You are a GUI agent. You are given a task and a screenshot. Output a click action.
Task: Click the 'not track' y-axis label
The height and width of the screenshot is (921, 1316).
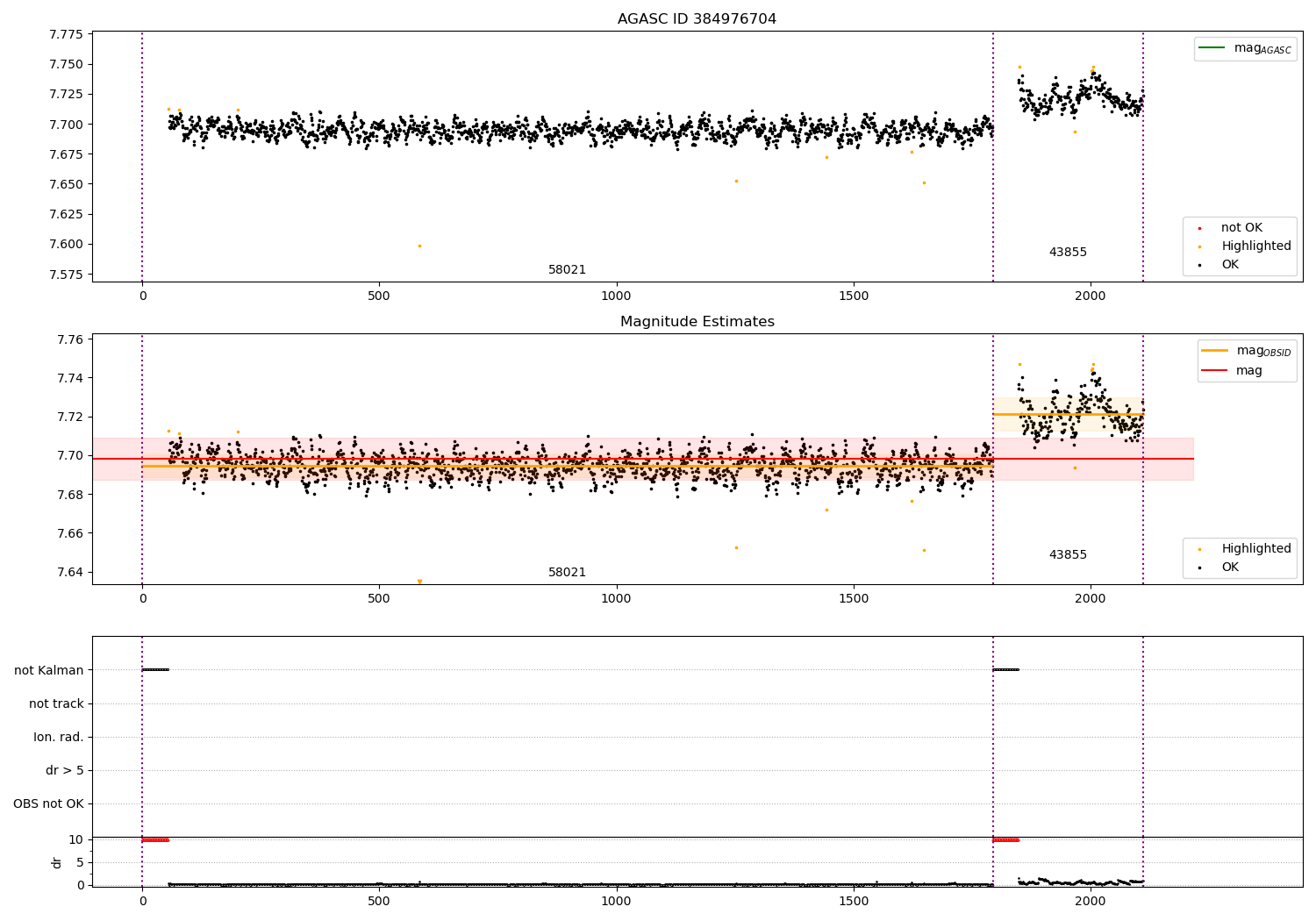[56, 703]
